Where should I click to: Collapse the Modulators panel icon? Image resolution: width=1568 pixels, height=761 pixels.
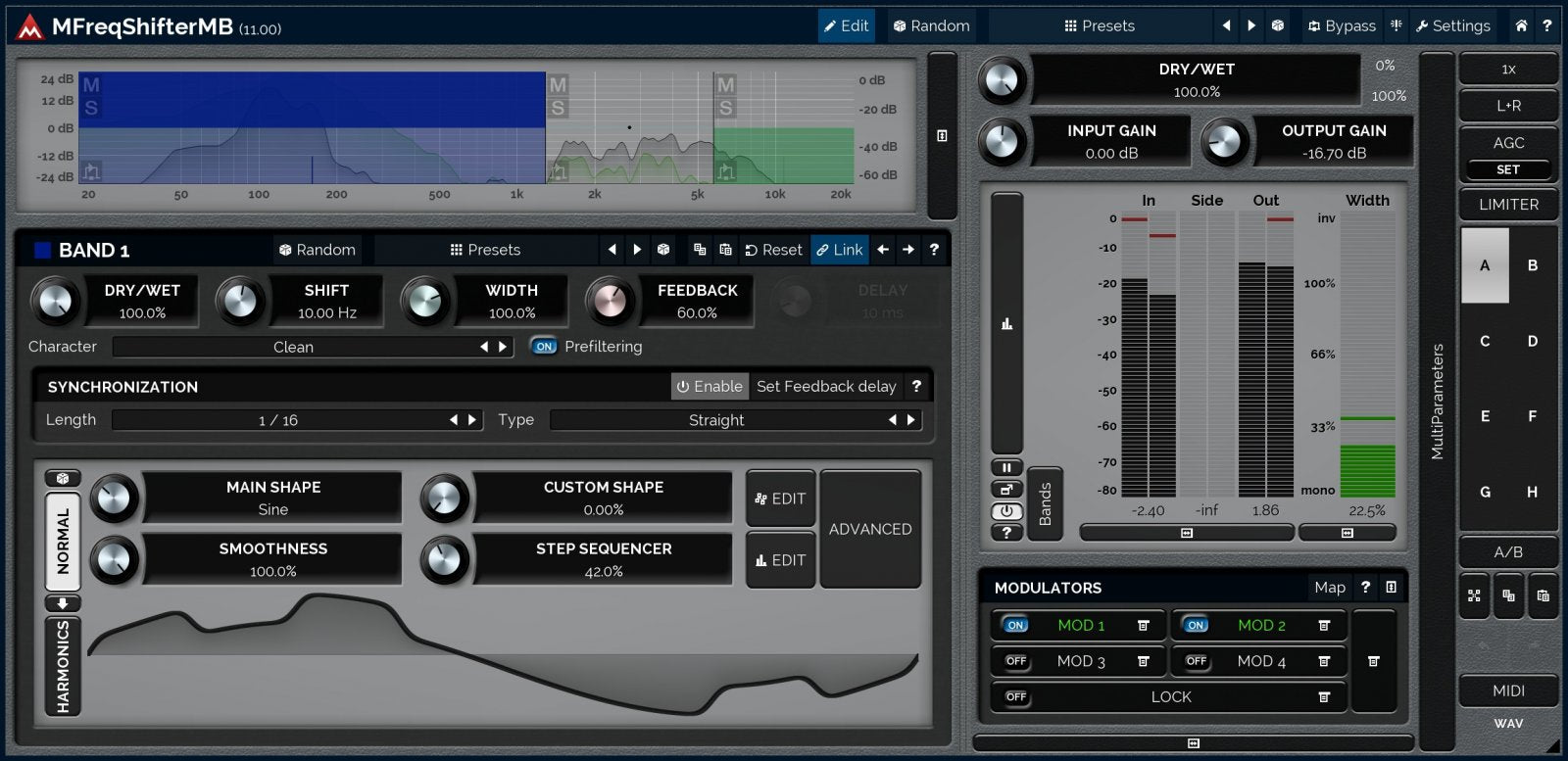click(1391, 587)
